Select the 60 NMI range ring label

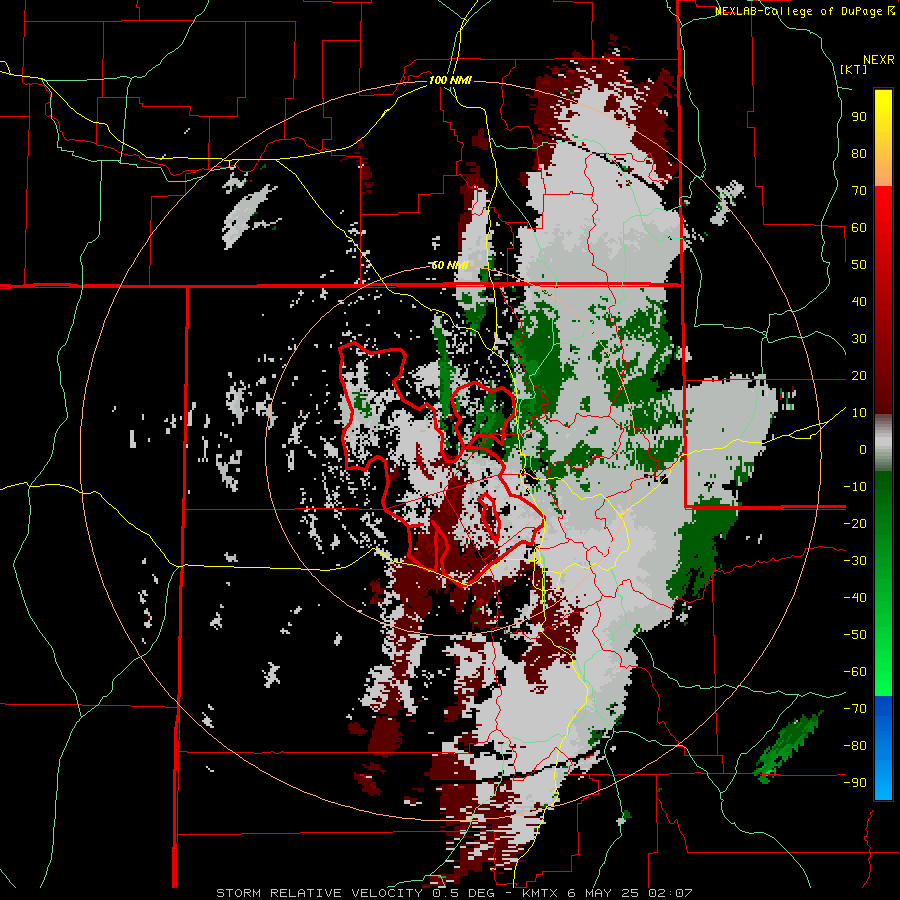[x=449, y=265]
